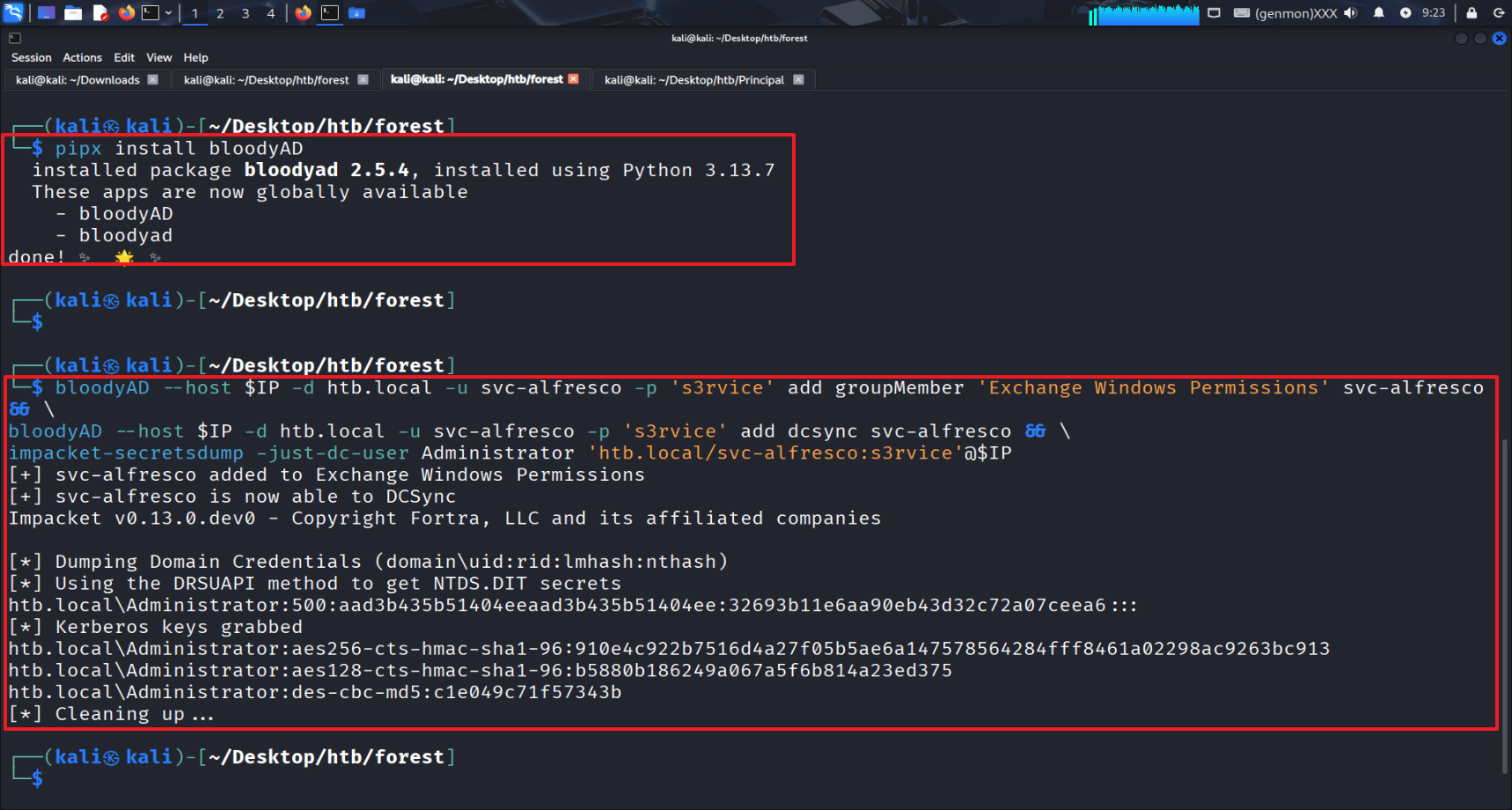Click the 'pipx install bloodyAD' command text

click(x=179, y=148)
